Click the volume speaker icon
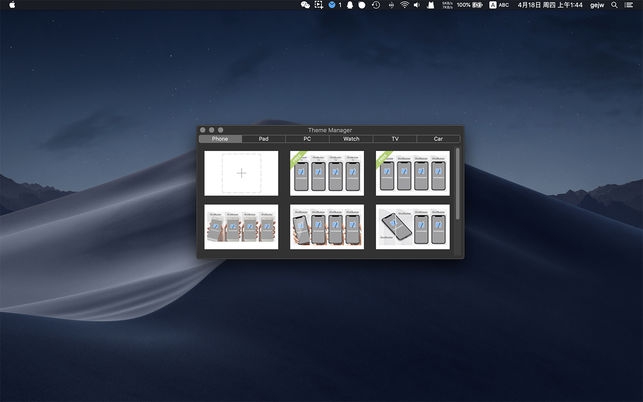 tap(417, 5)
